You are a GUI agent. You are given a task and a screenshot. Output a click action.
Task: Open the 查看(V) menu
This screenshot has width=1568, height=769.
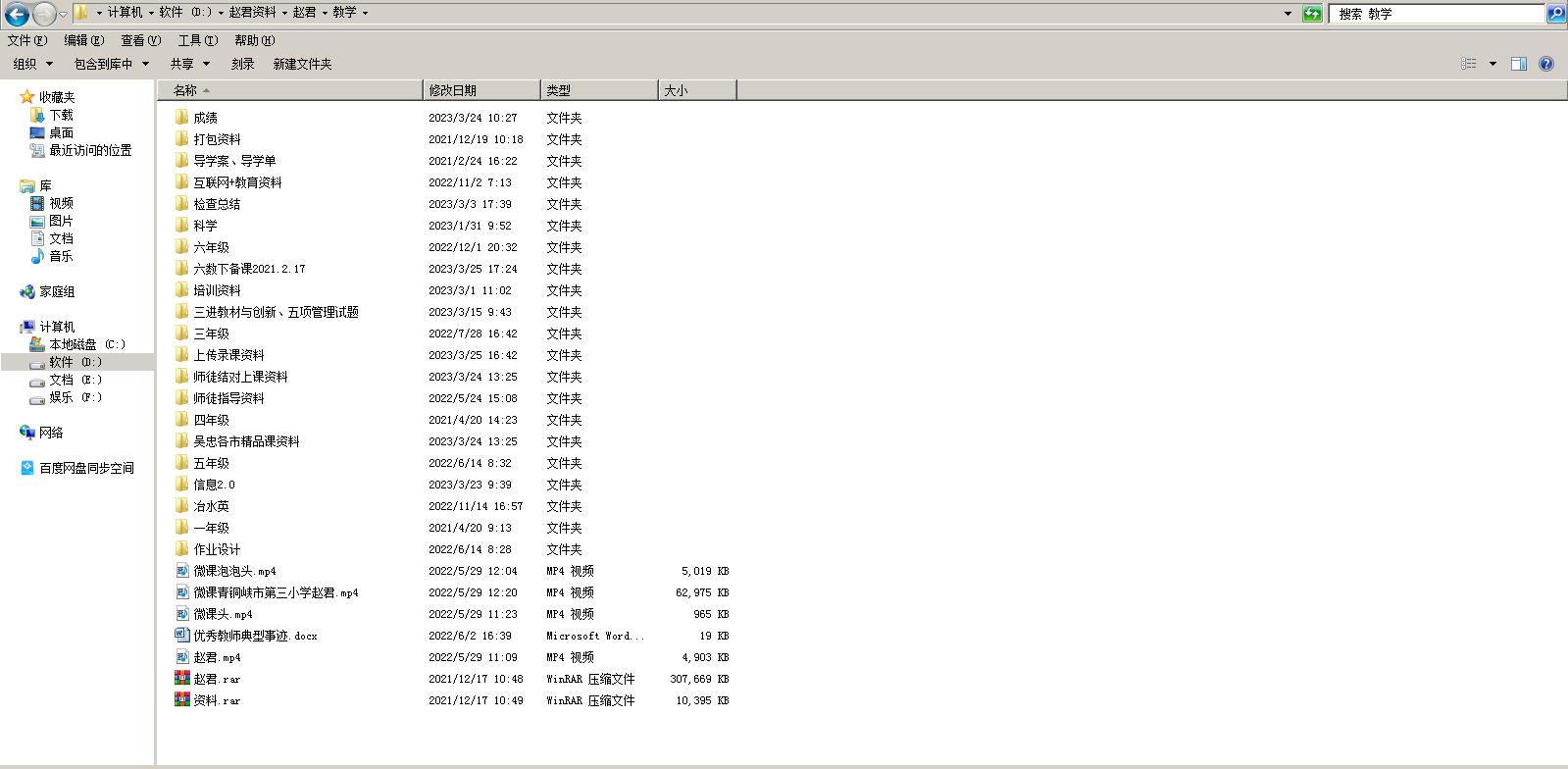coord(140,40)
